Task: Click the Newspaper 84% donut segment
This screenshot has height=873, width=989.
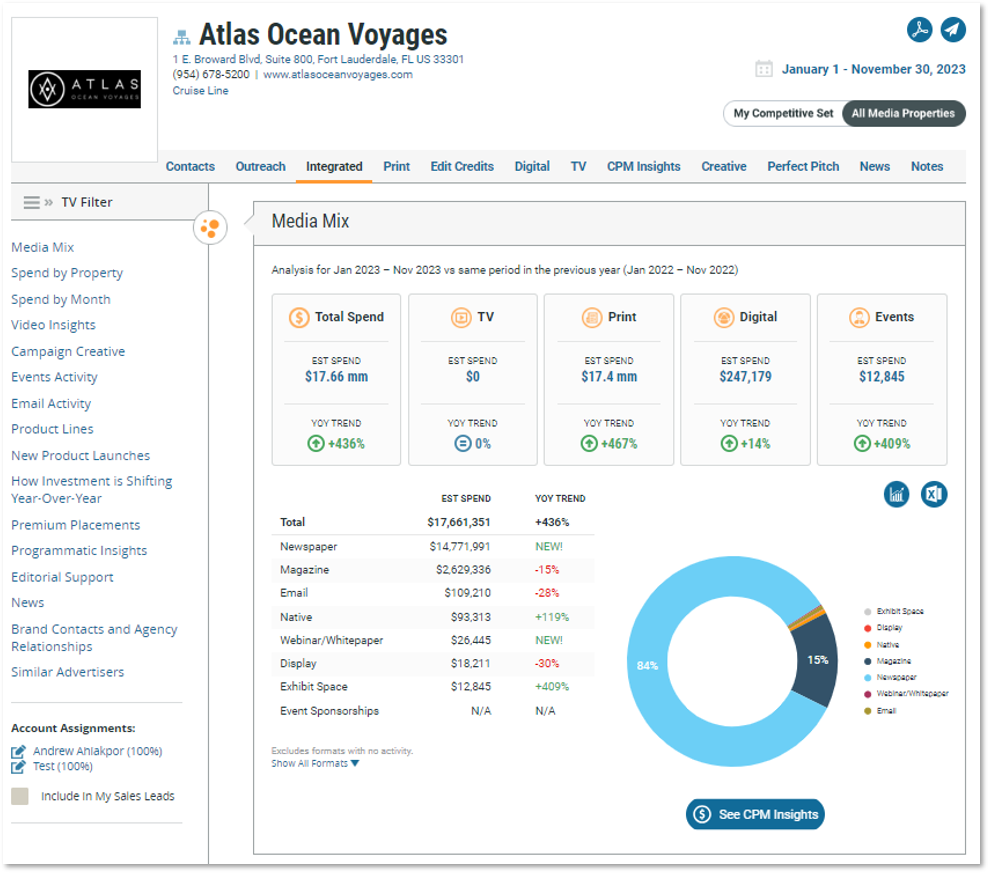Action: 647,665
